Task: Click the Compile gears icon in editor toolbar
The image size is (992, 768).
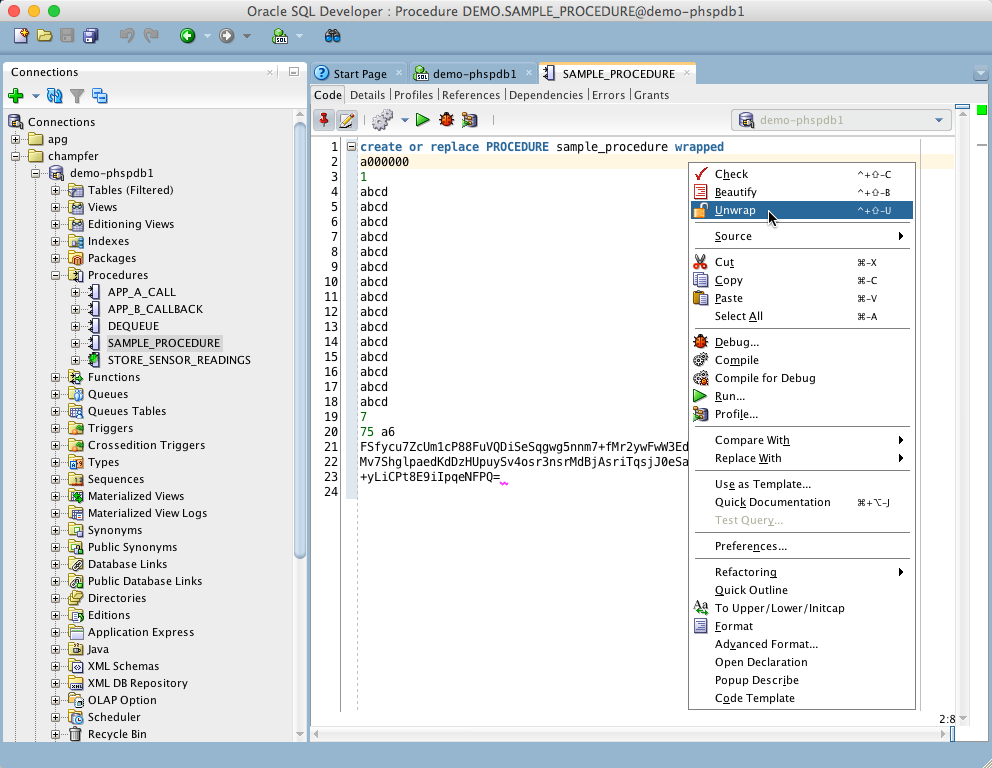Action: pyautogui.click(x=382, y=120)
